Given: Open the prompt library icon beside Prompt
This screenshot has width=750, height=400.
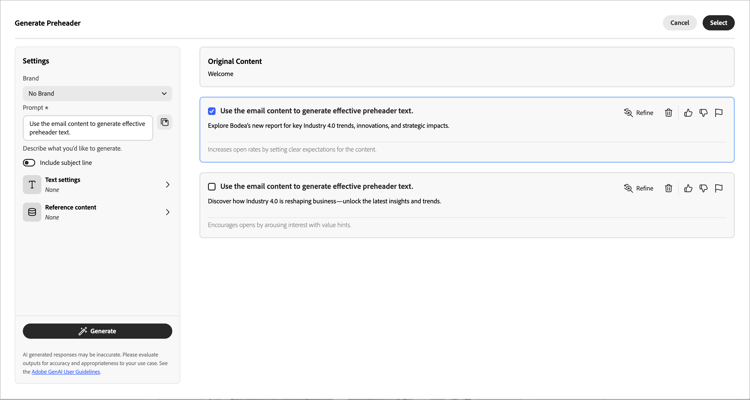Looking at the screenshot, I should pos(165,123).
